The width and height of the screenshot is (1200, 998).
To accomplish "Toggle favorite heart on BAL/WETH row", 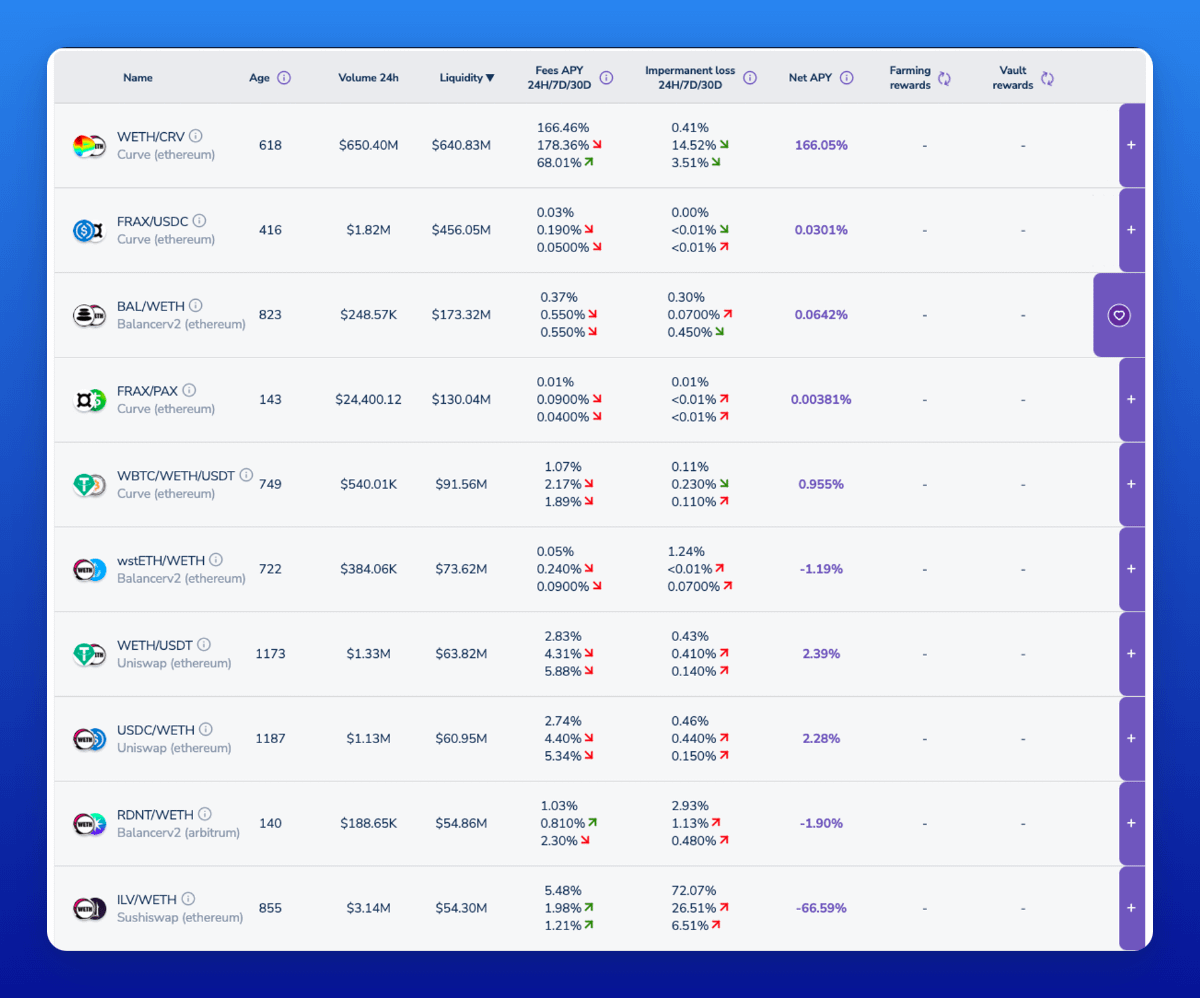I will [x=1119, y=315].
